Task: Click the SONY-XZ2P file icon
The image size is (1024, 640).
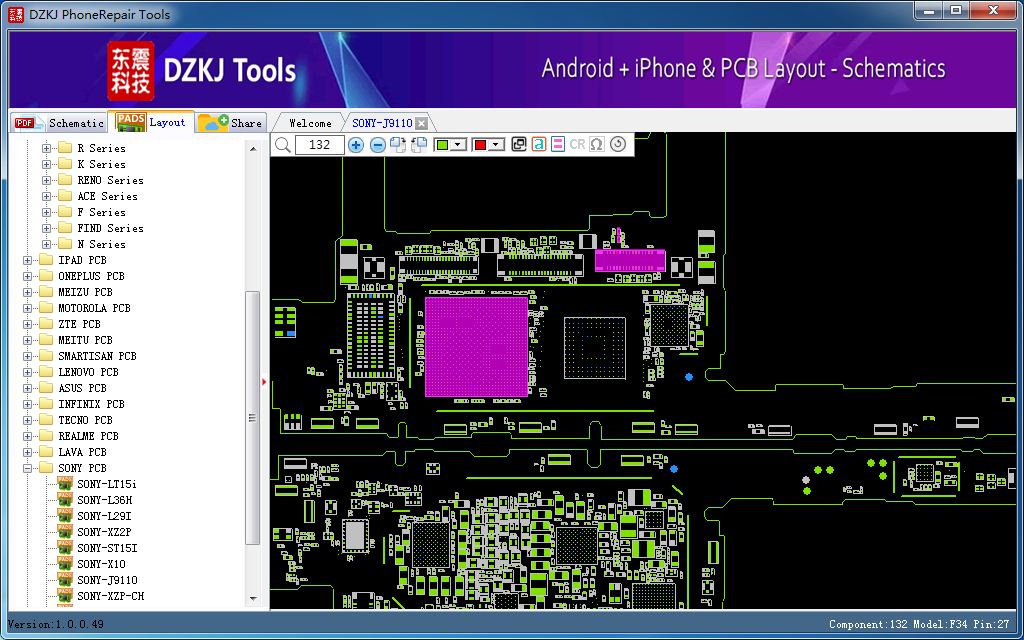Action: pos(65,532)
